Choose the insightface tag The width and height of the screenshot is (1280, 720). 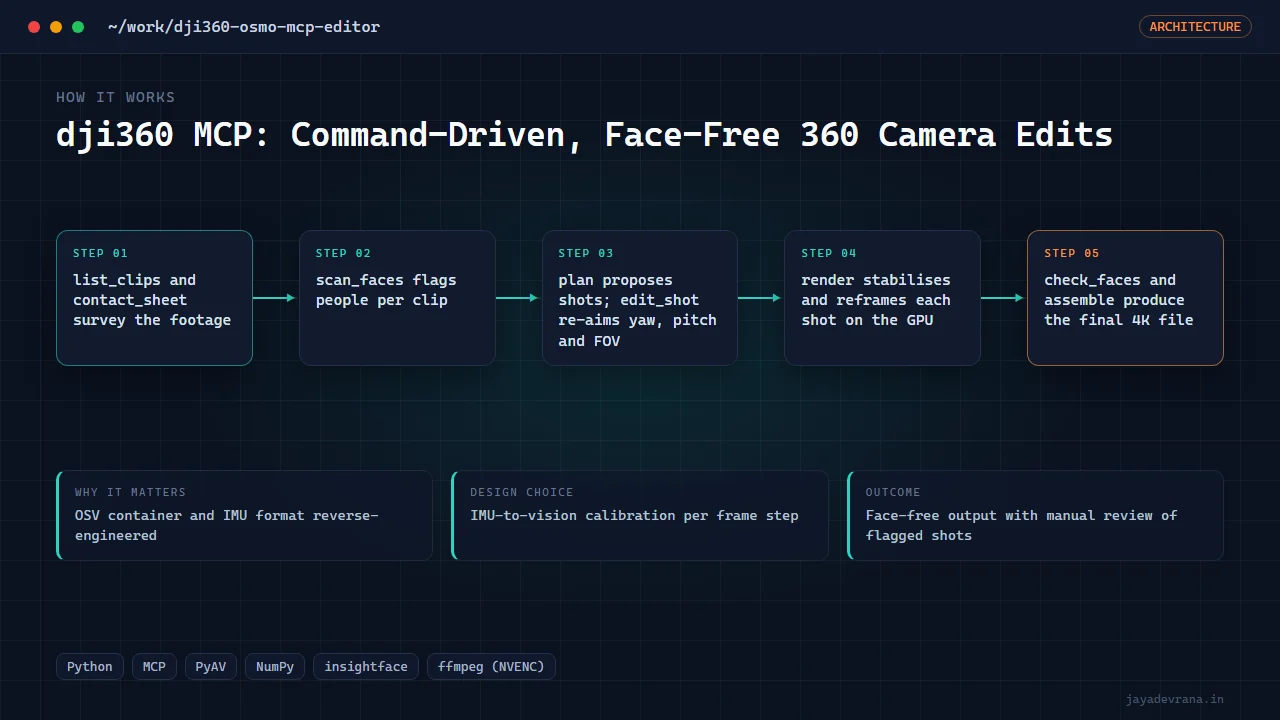[366, 667]
